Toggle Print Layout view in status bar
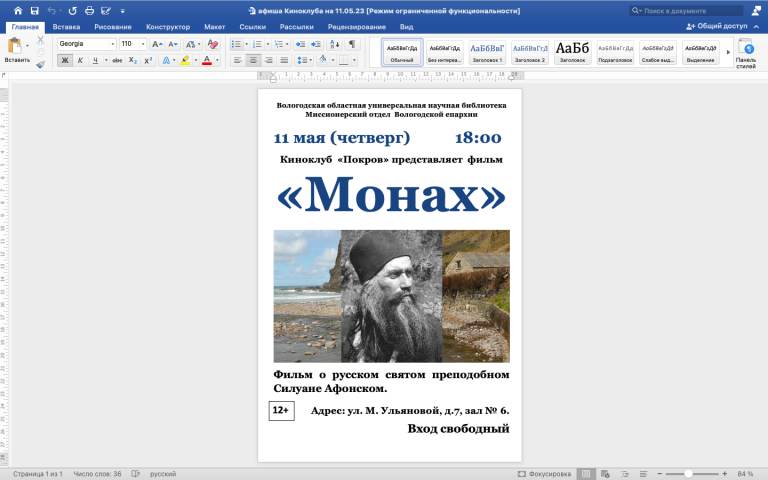768x480 pixels. pyautogui.click(x=586, y=474)
